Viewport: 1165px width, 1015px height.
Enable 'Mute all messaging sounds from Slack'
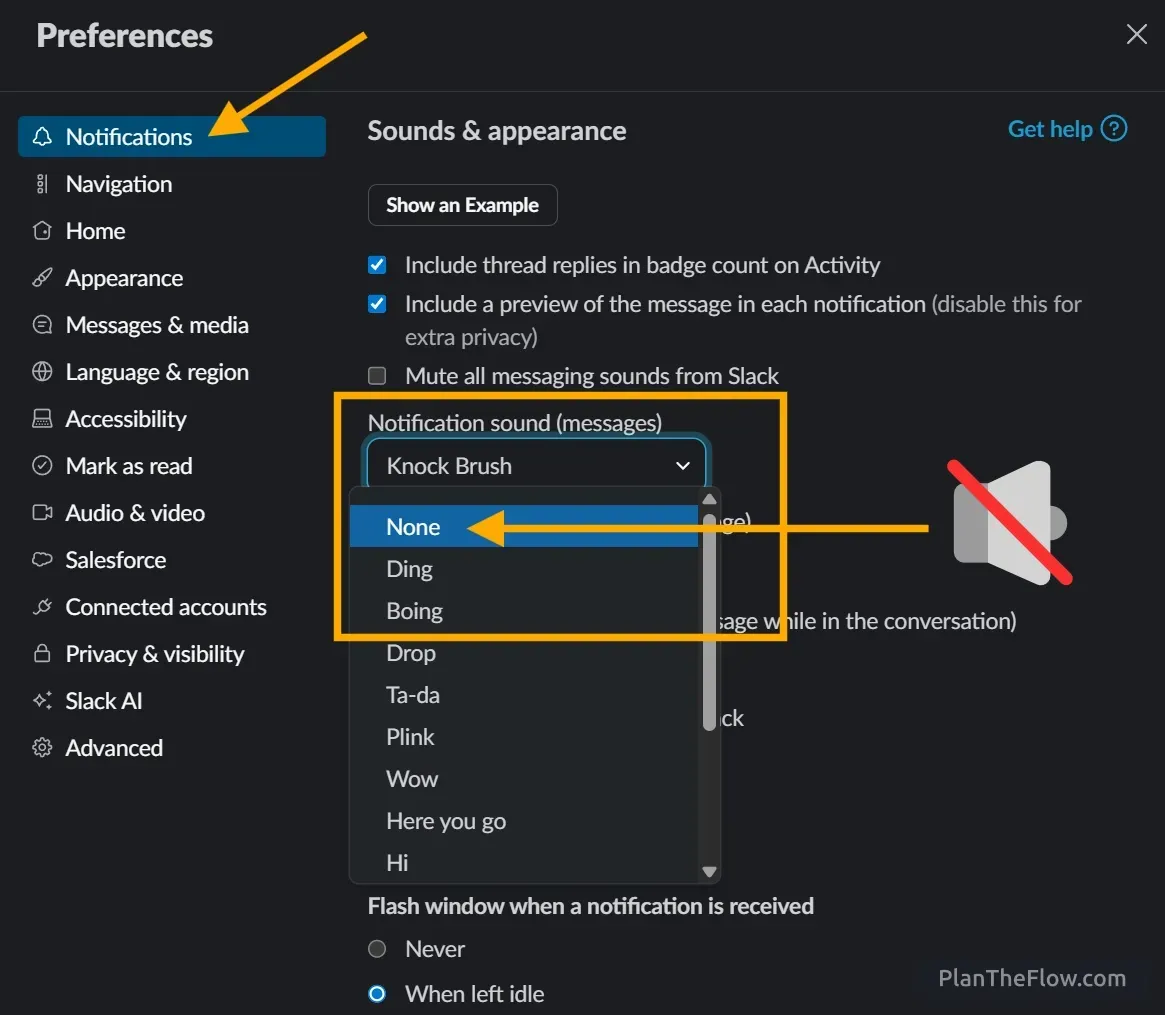pyautogui.click(x=377, y=375)
